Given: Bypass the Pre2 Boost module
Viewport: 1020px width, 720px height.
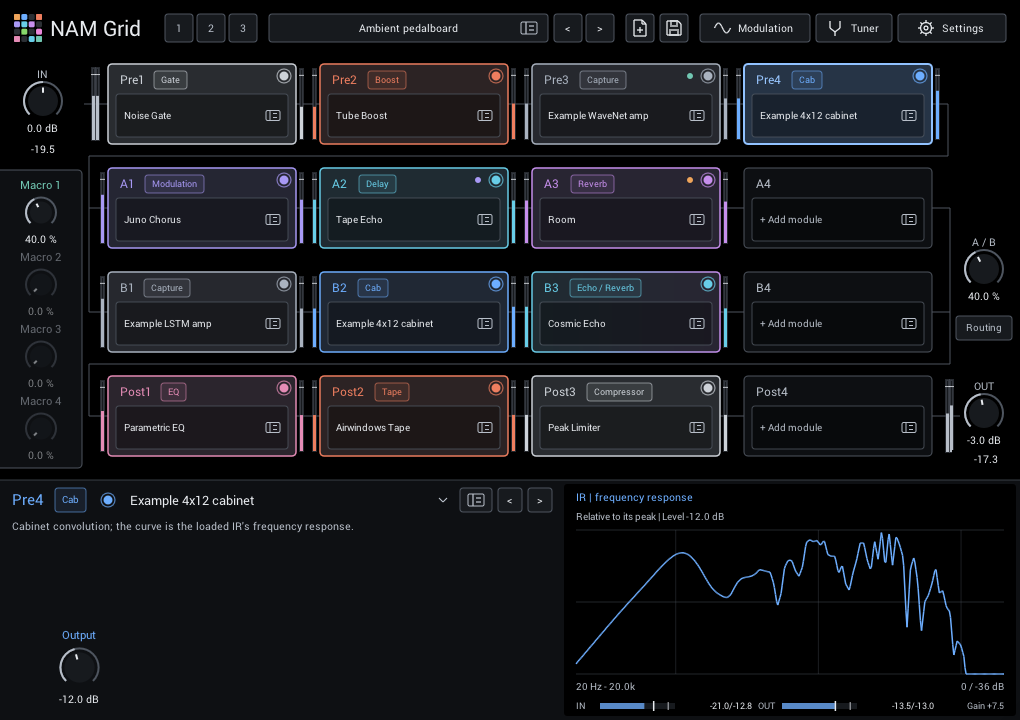Looking at the screenshot, I should (496, 76).
